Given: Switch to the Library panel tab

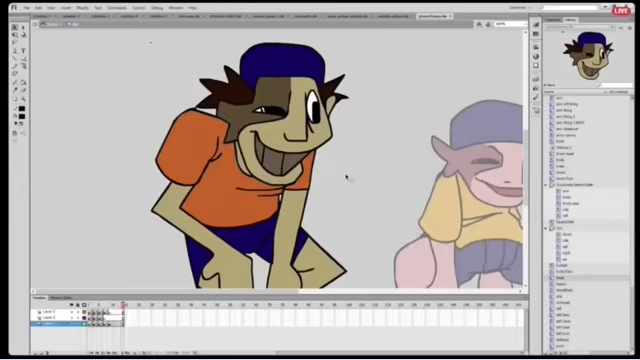Looking at the screenshot, I should (571, 20).
